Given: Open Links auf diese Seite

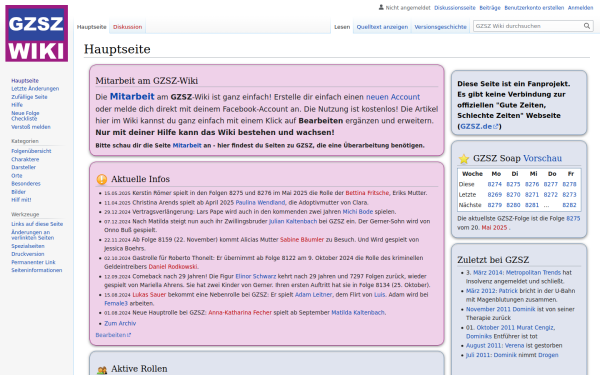Looking at the screenshot, I should (37, 224).
